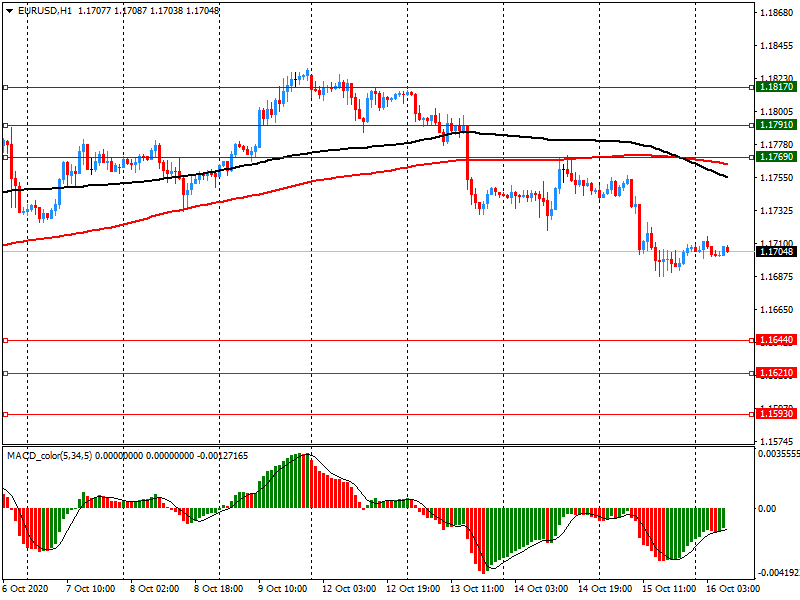800x600 pixels.
Task: Click price scale value 1.15745
Action: pyautogui.click(x=777, y=441)
